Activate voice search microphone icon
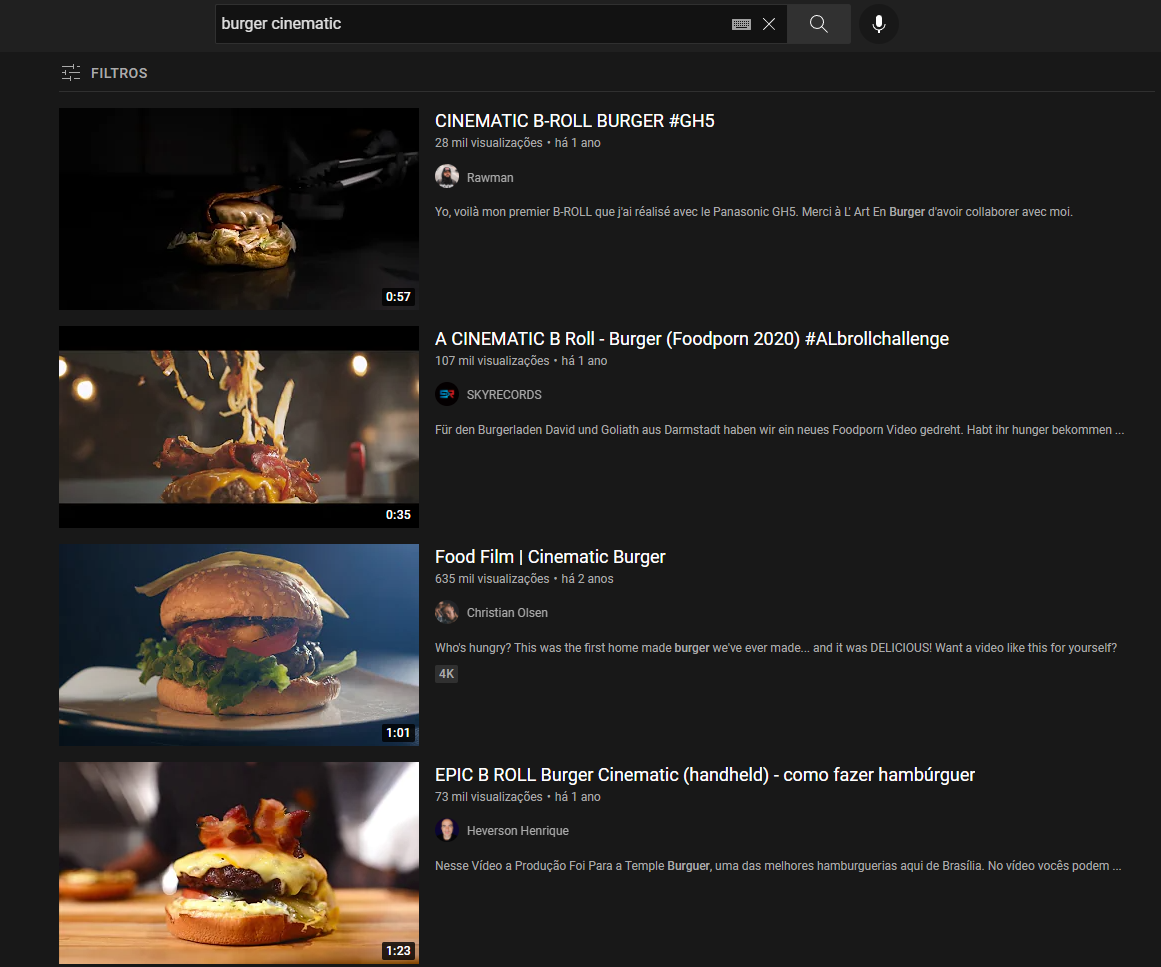The height and width of the screenshot is (967, 1161). coord(878,24)
